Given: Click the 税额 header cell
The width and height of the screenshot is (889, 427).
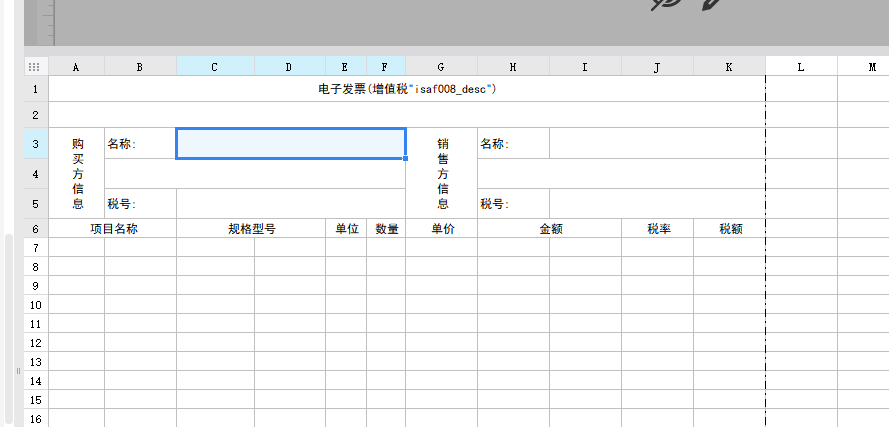Looking at the screenshot, I should [x=730, y=229].
